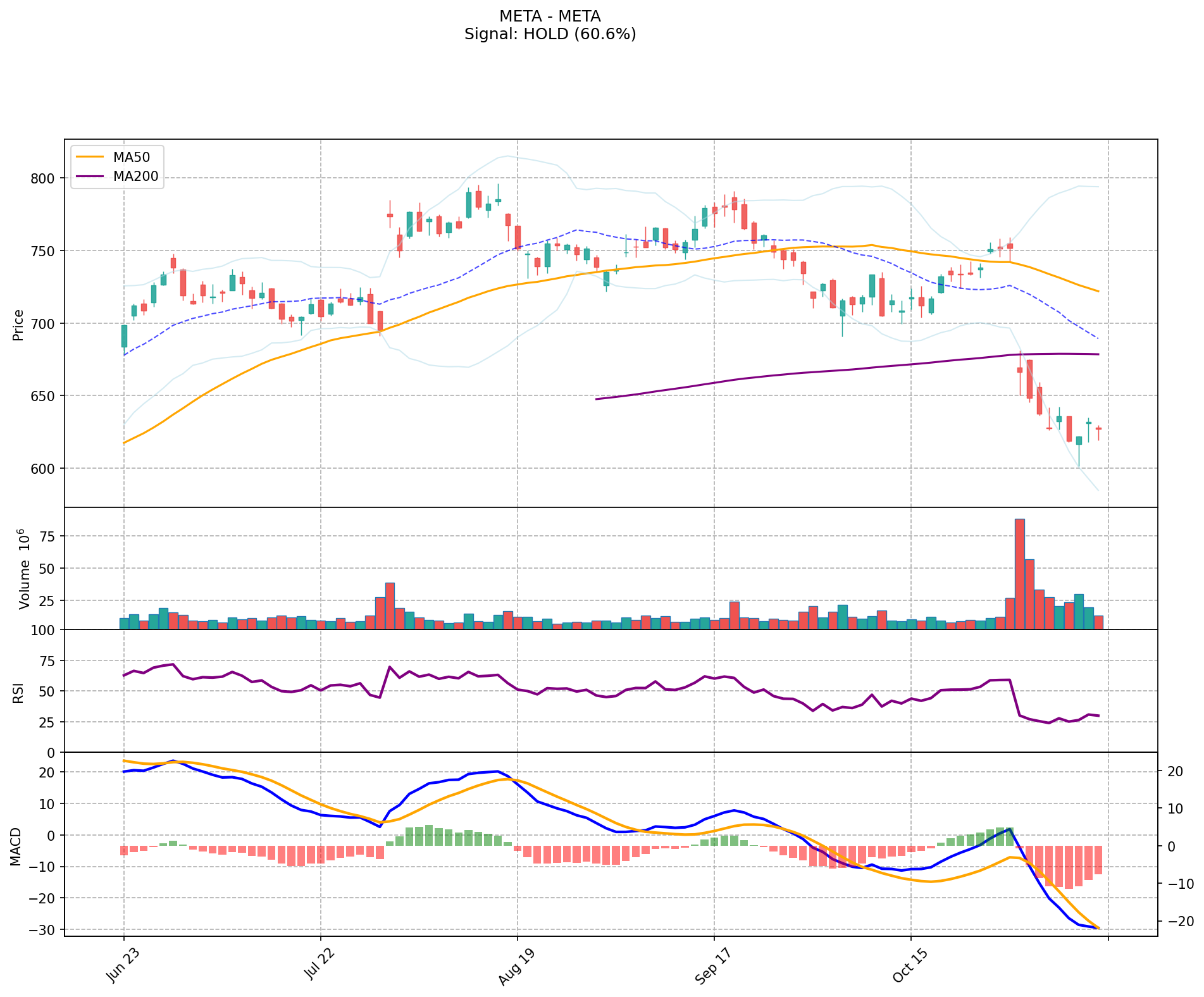Screen dimensions: 1204x997
Task: Click the META - META chart title
Action: 549,16
